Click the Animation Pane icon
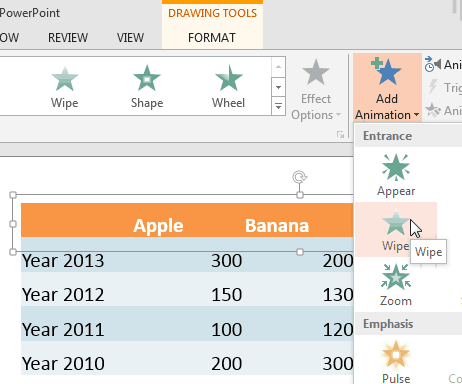The height and width of the screenshot is (384, 462). coord(433,64)
